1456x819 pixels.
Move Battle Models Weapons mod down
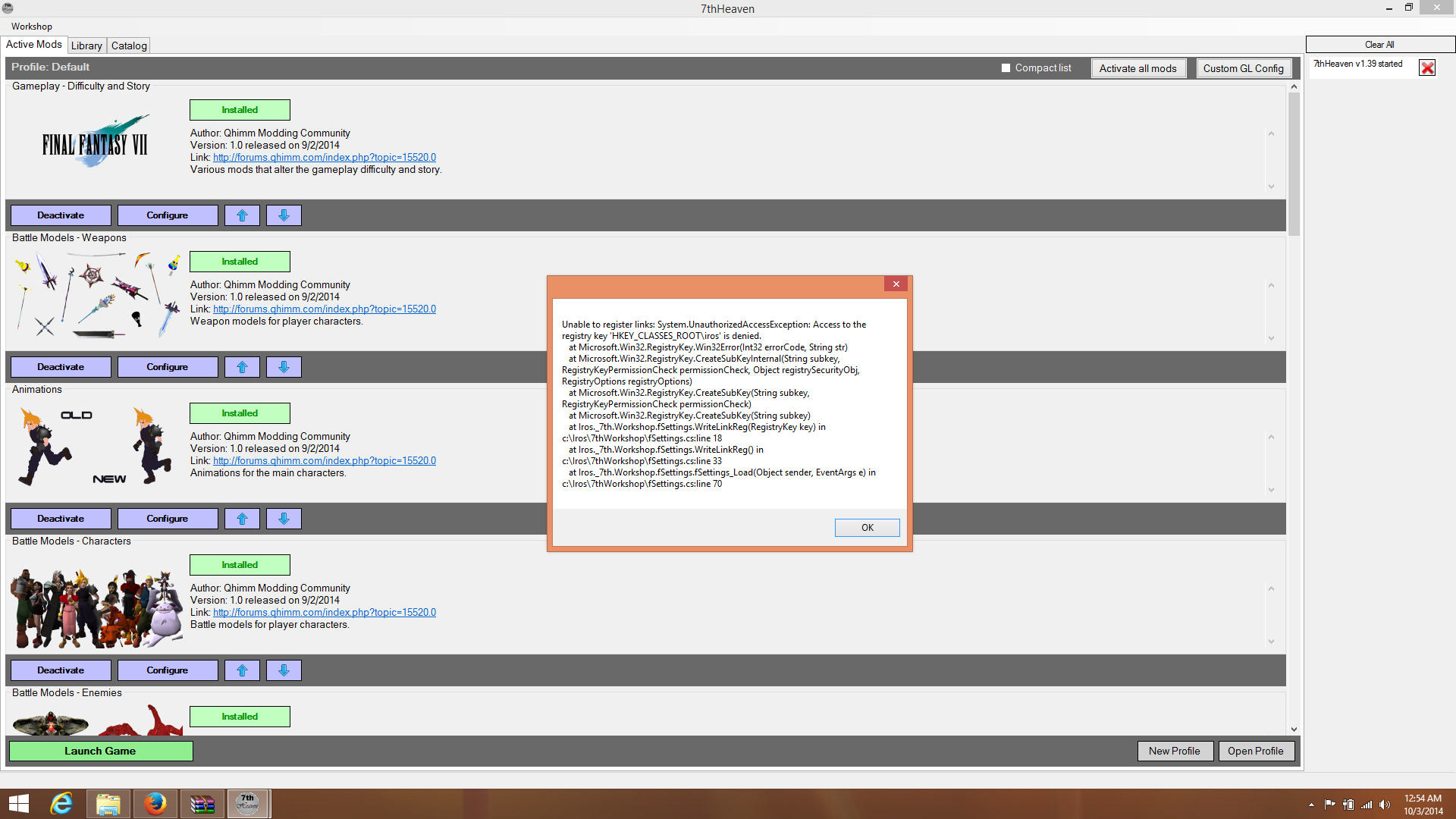click(x=284, y=367)
